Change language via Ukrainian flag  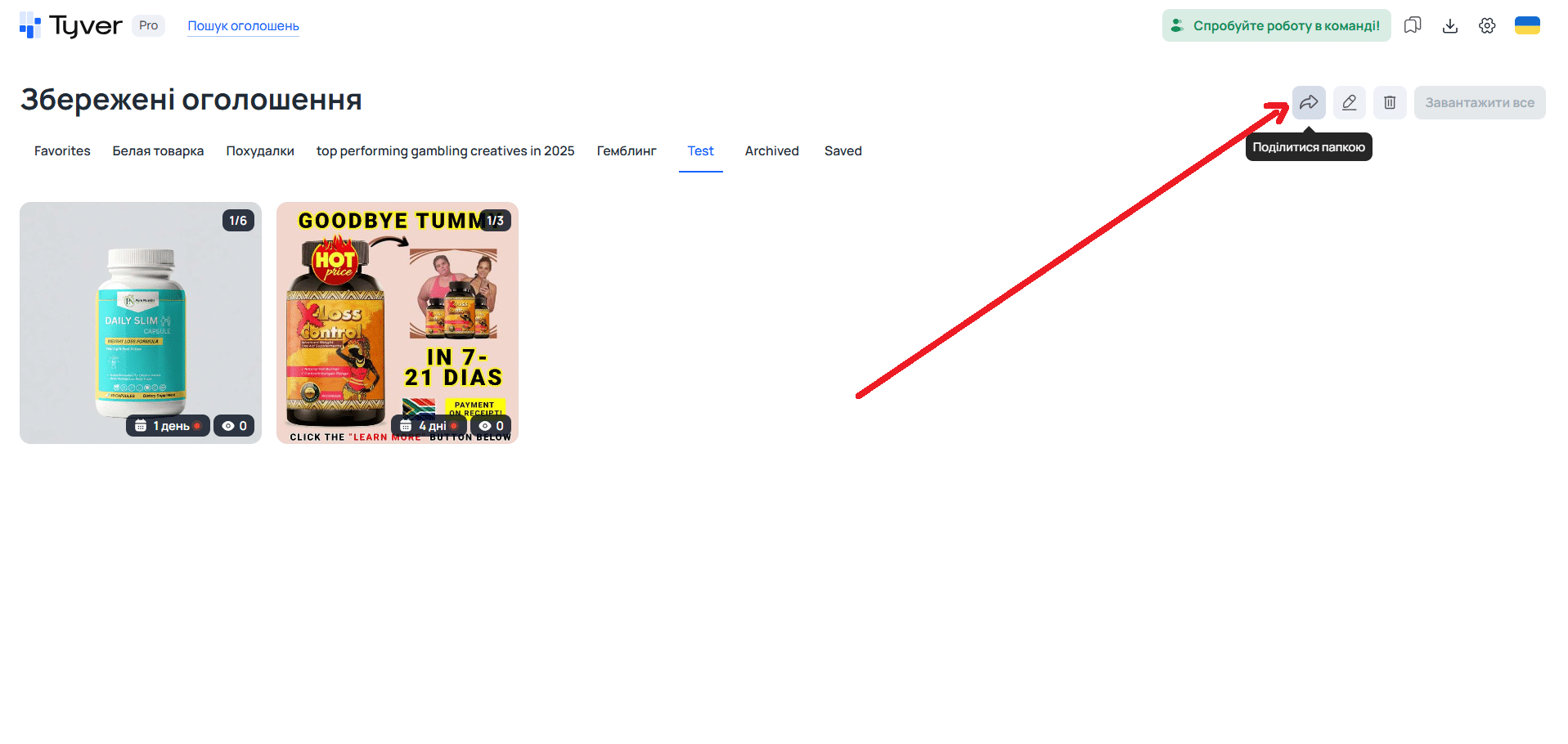pyautogui.click(x=1527, y=25)
